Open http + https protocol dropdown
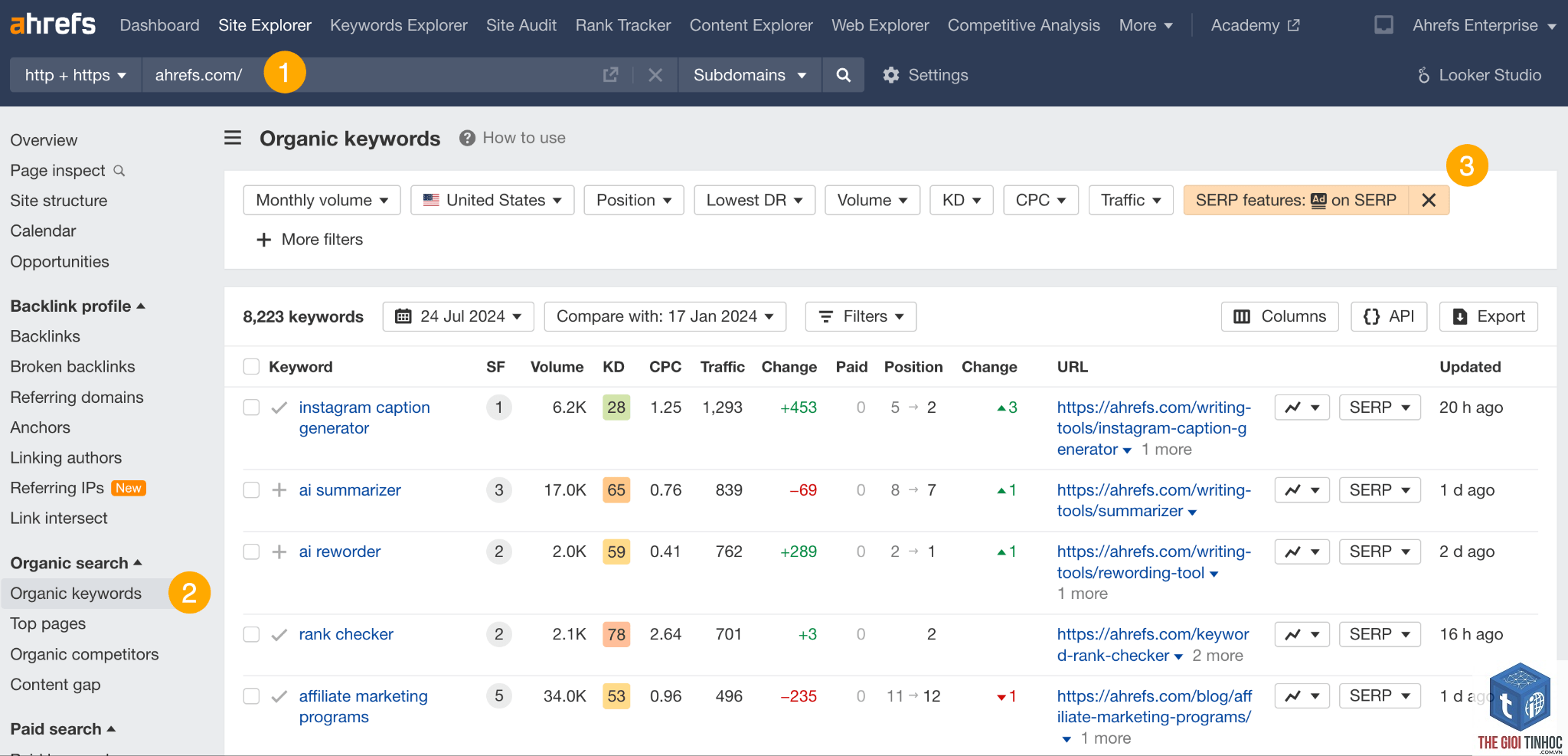This screenshot has width=1568, height=756. (76, 75)
